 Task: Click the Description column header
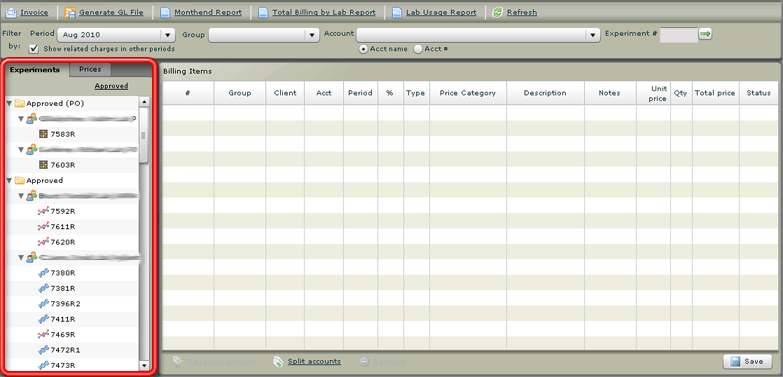545,93
